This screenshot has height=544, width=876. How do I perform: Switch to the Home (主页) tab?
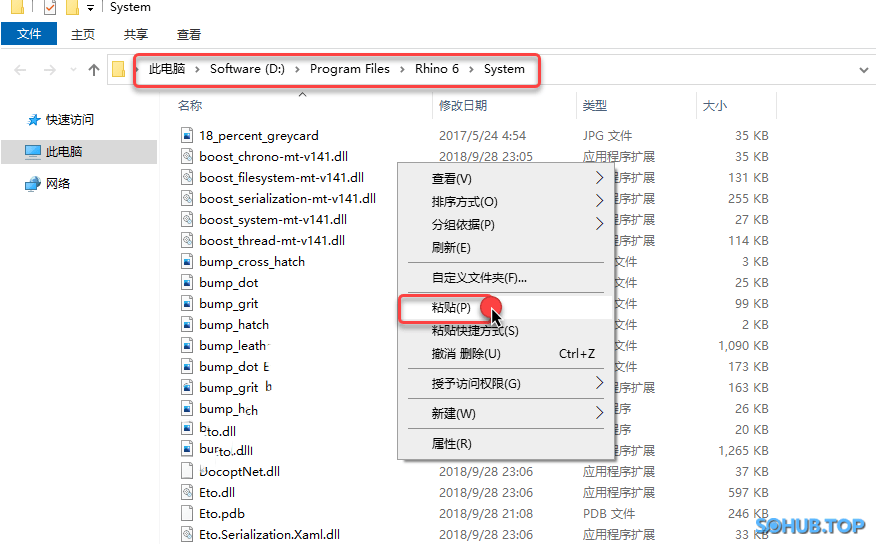coord(83,34)
